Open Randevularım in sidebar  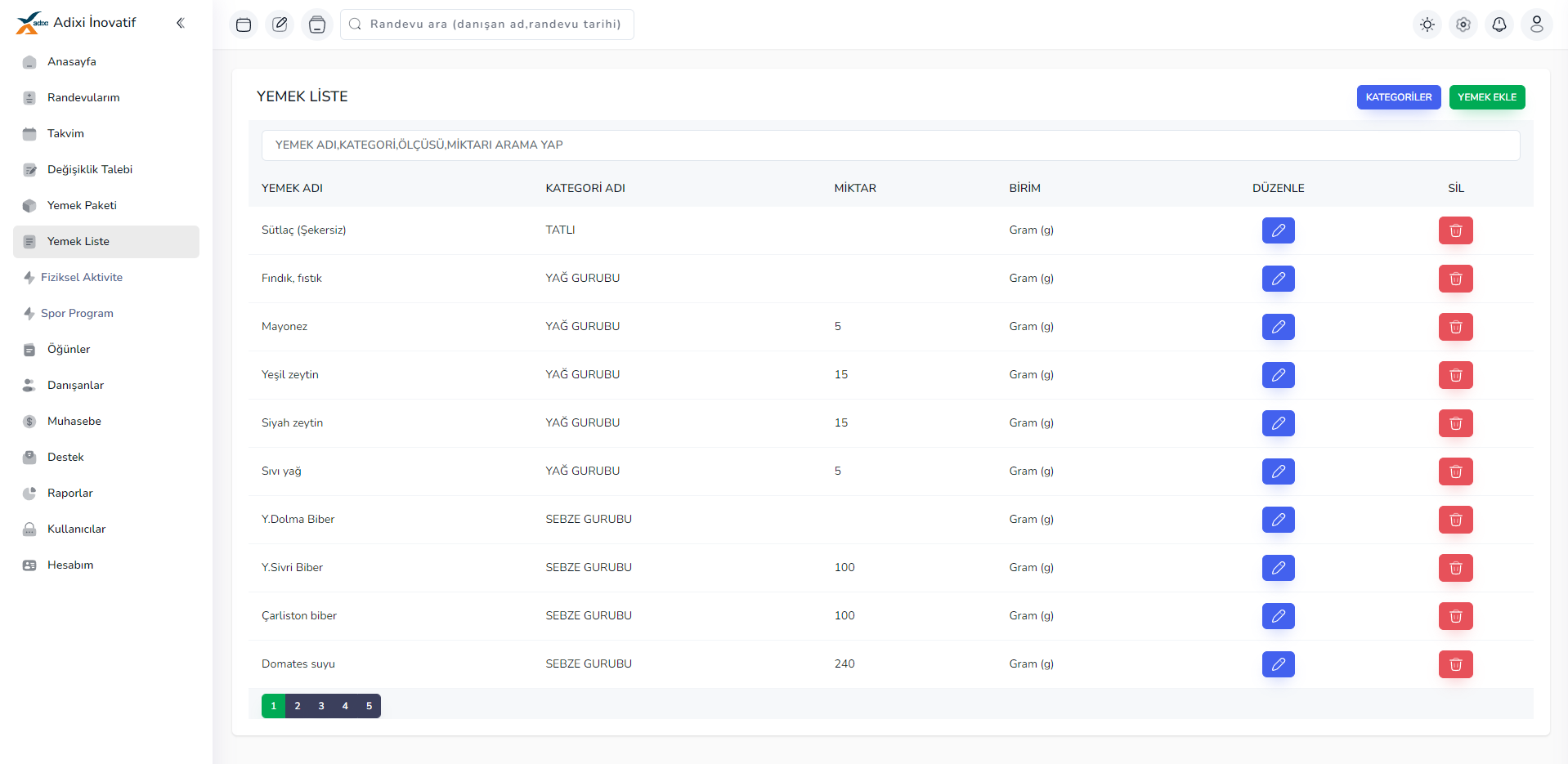click(x=106, y=98)
